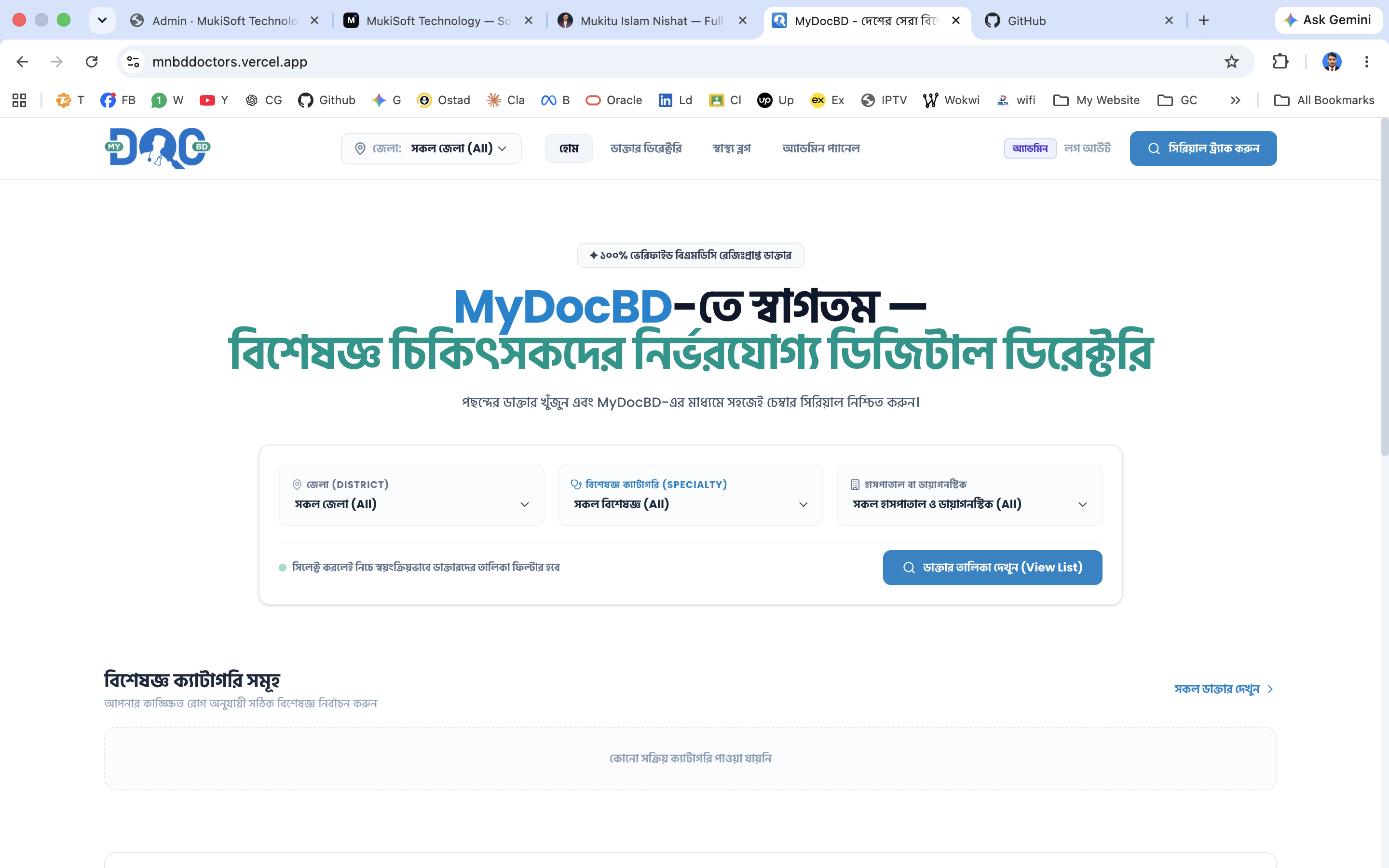The height and width of the screenshot is (868, 1389).
Task: Select the হোম nav item
Action: pyautogui.click(x=569, y=149)
